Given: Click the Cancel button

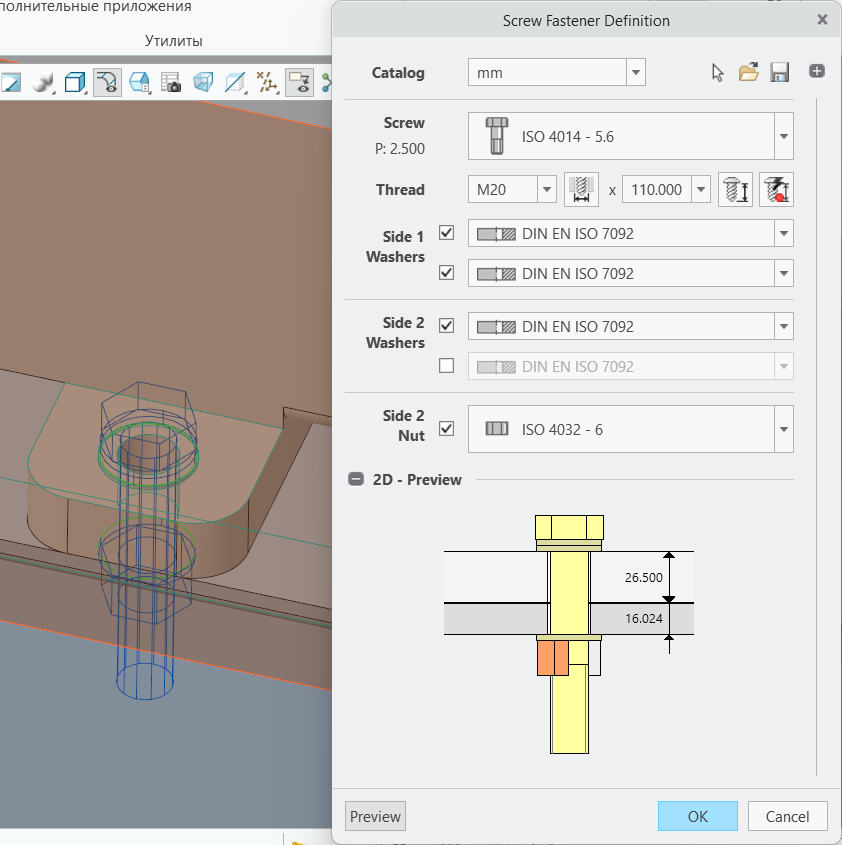Looking at the screenshot, I should tap(788, 816).
